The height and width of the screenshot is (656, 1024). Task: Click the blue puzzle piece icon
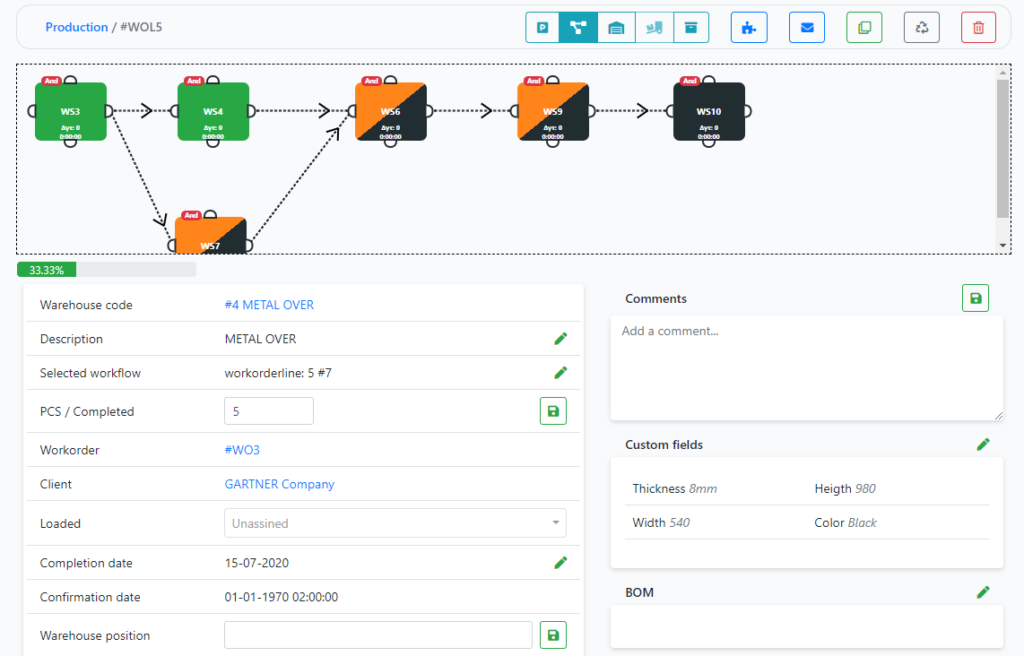tap(748, 28)
